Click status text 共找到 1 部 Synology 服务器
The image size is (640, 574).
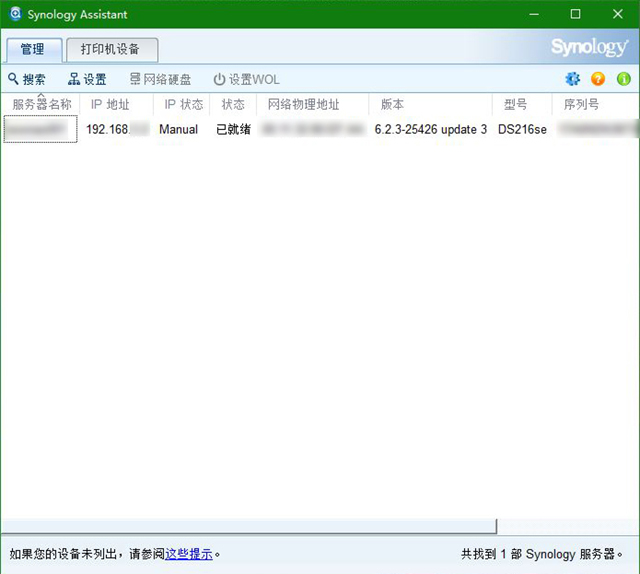click(x=542, y=554)
